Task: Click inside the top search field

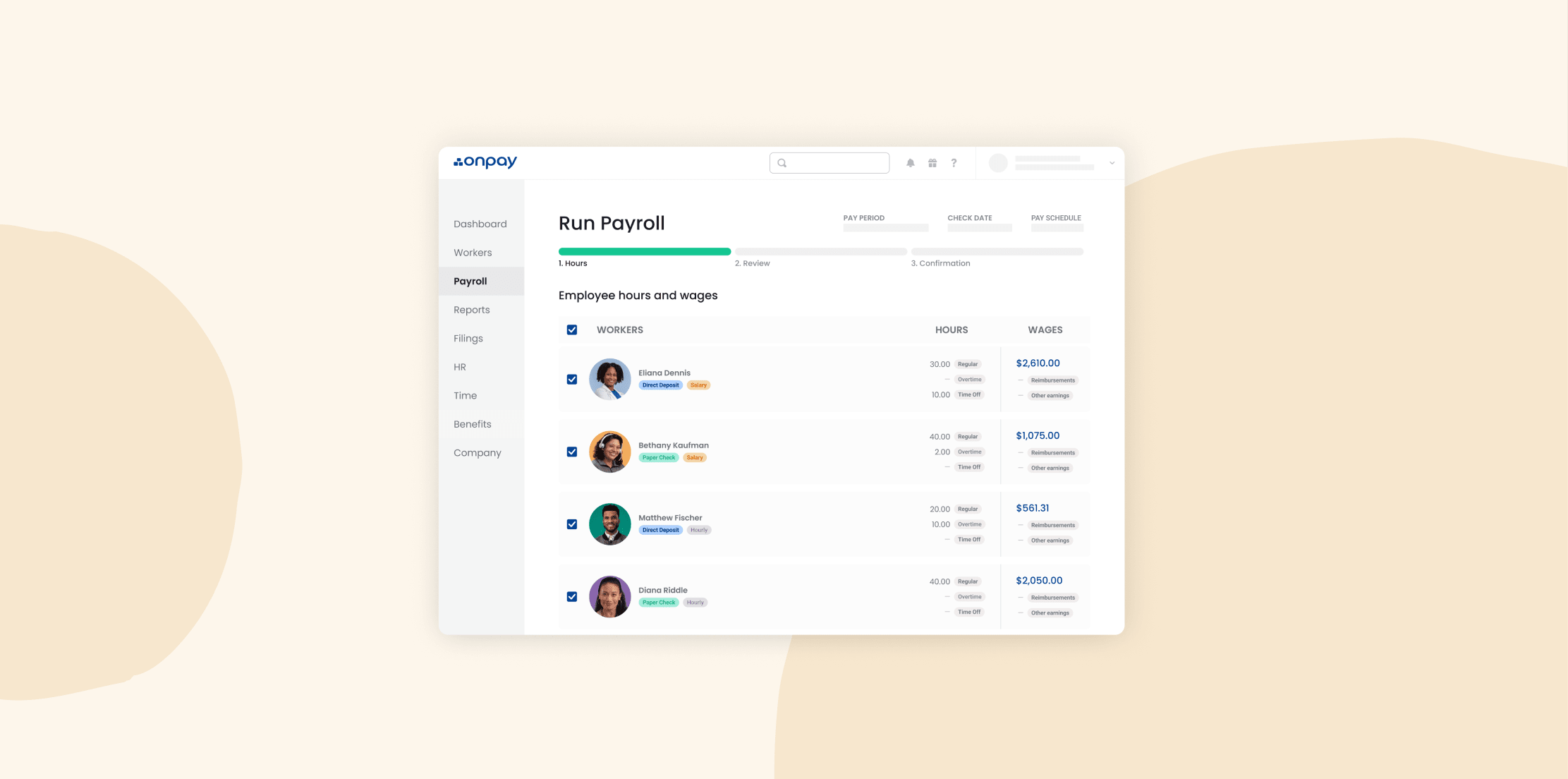Action: point(837,163)
